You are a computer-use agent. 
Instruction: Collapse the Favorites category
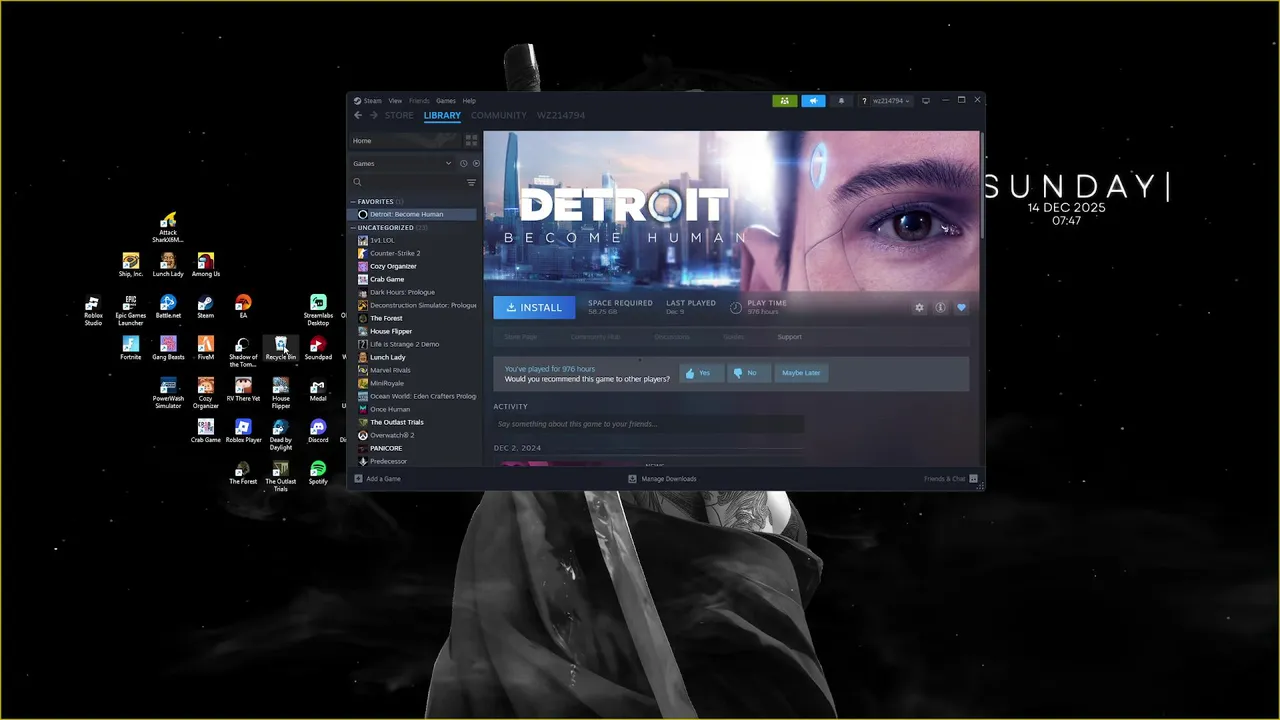[353, 202]
